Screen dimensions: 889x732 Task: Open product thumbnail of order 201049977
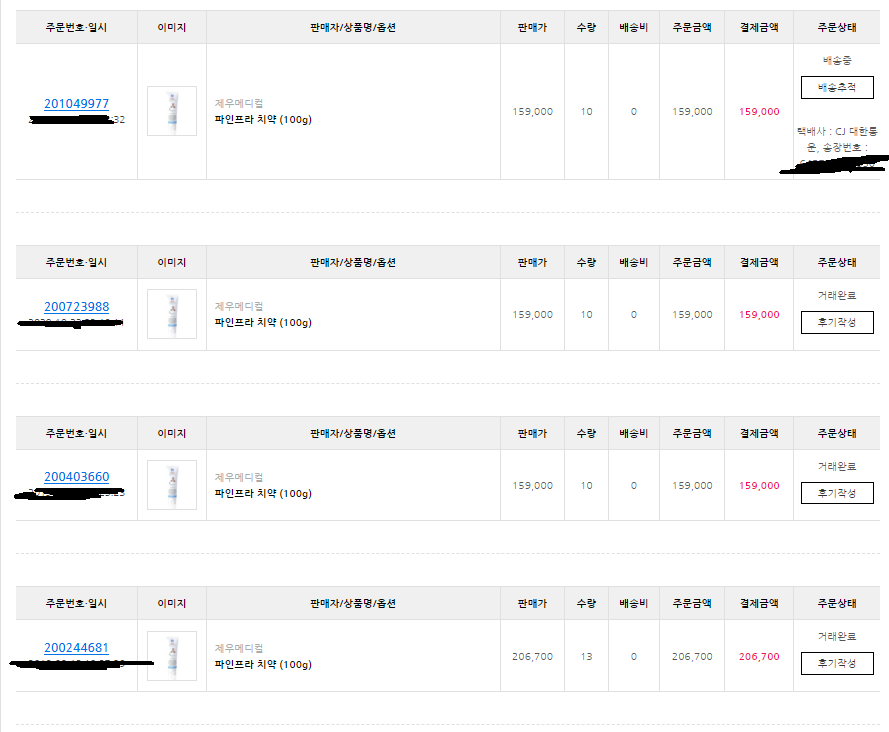click(172, 111)
